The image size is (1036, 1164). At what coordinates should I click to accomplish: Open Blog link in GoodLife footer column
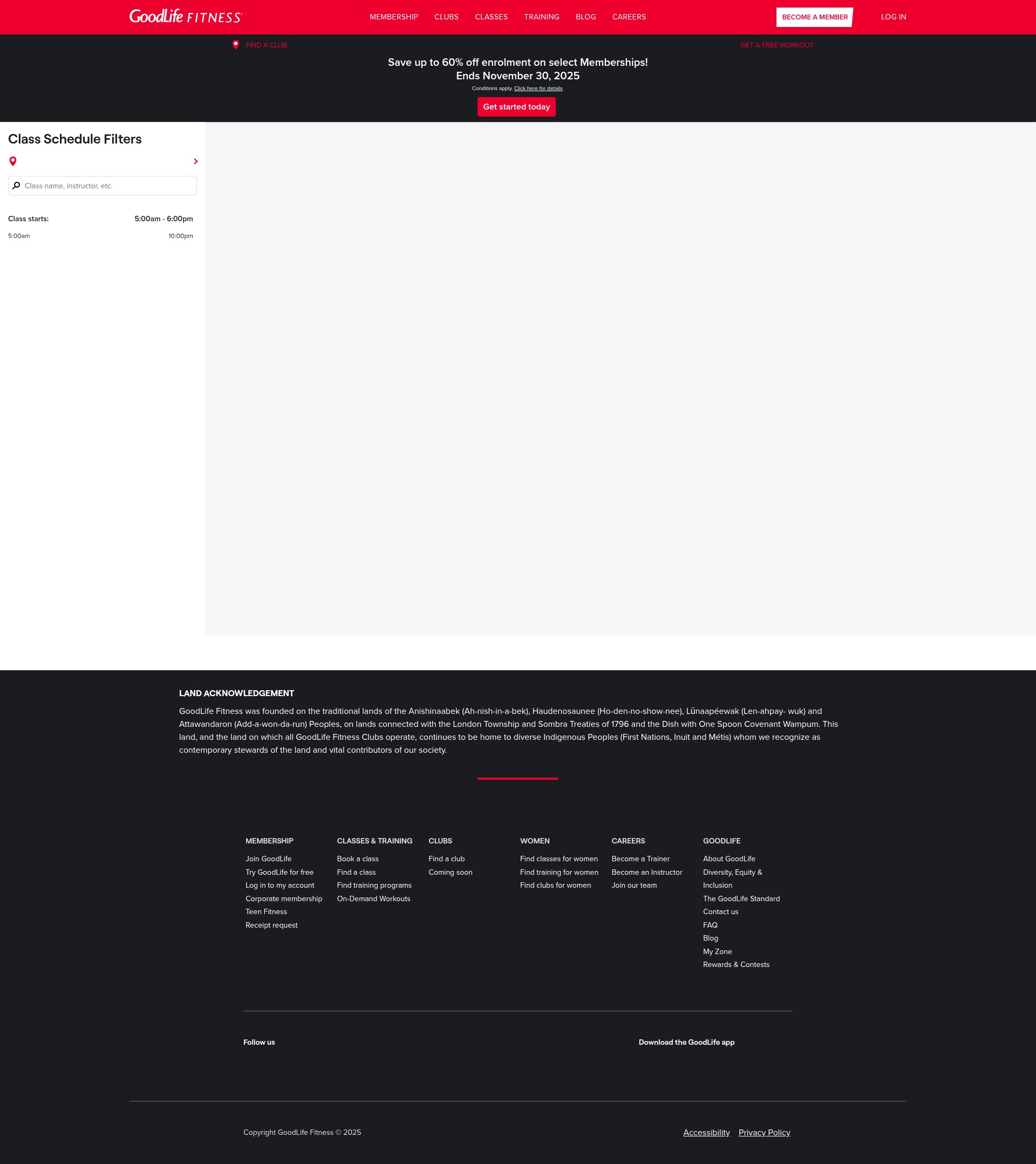click(x=710, y=938)
